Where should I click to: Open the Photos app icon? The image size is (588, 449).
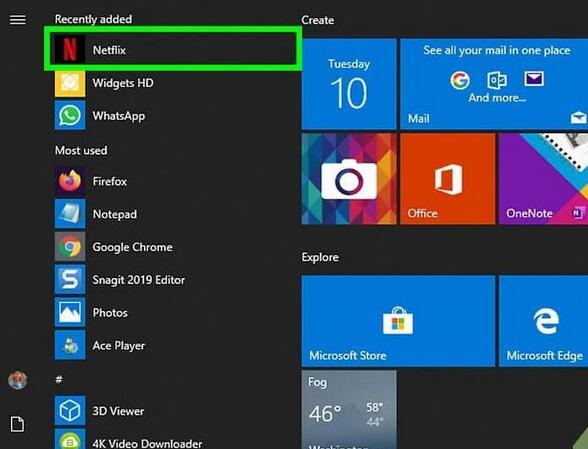point(70,312)
